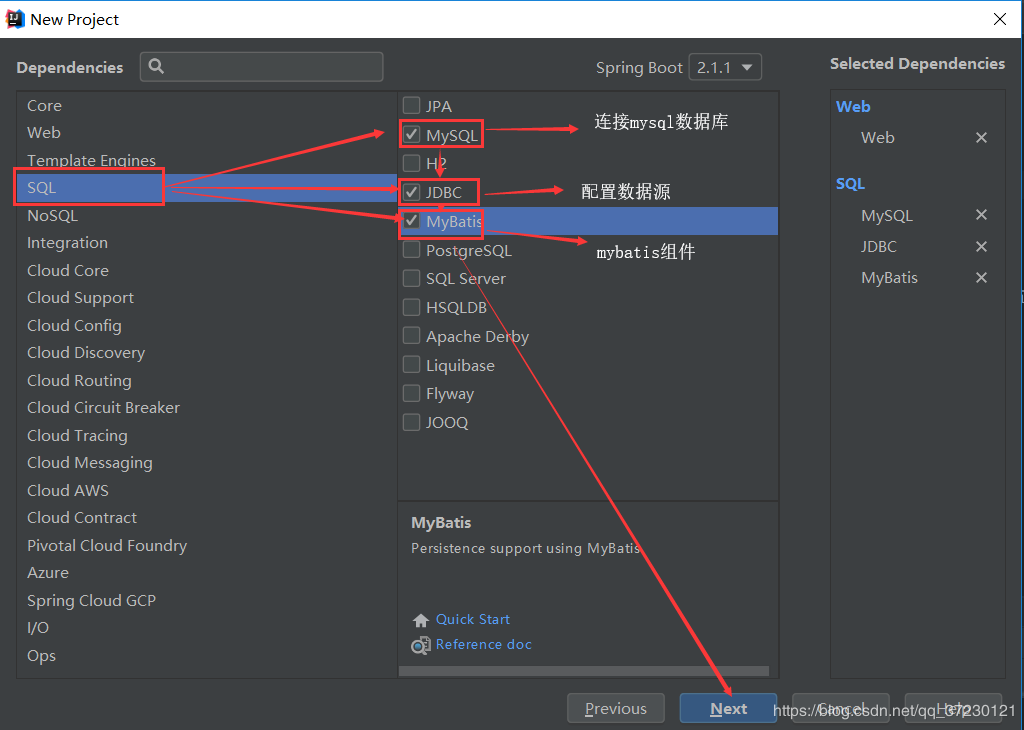Click the Quick Start home icon
Screen dimensions: 1024x730
point(421,620)
